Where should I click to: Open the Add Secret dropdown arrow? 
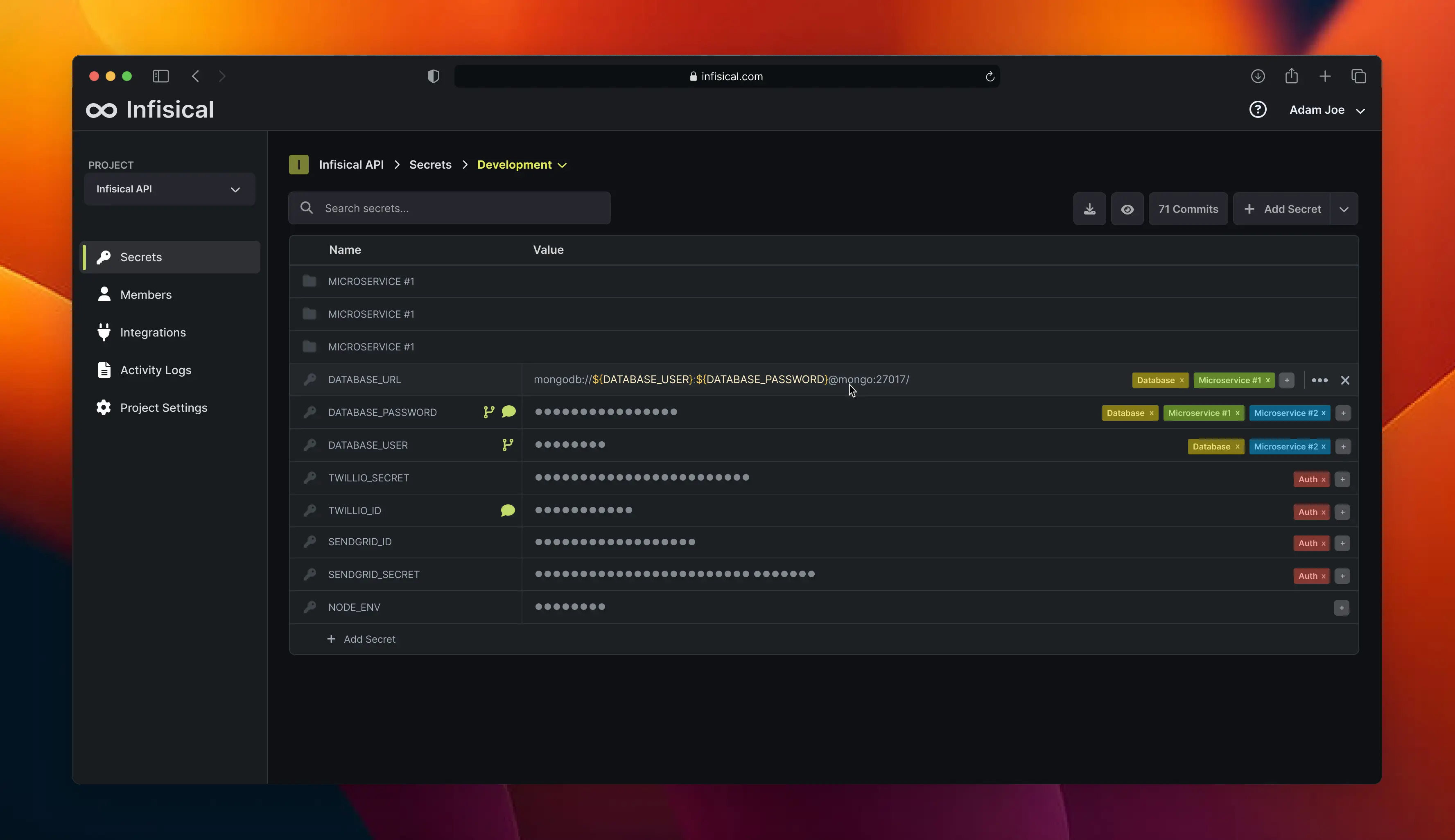(1344, 208)
